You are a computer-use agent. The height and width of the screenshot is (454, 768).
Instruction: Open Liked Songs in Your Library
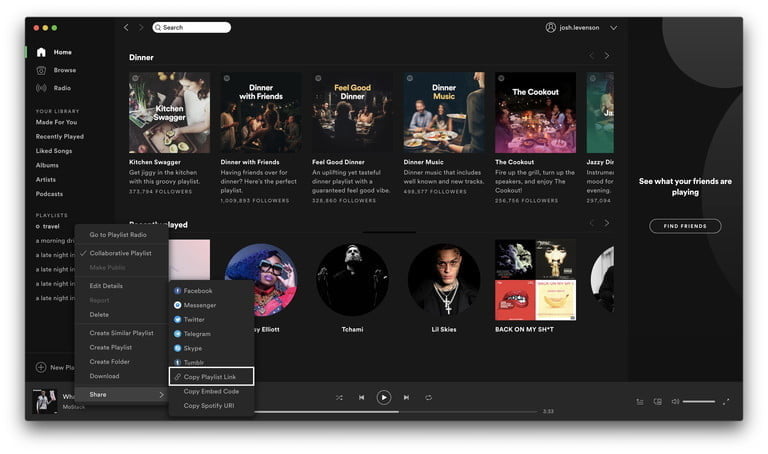coord(54,150)
